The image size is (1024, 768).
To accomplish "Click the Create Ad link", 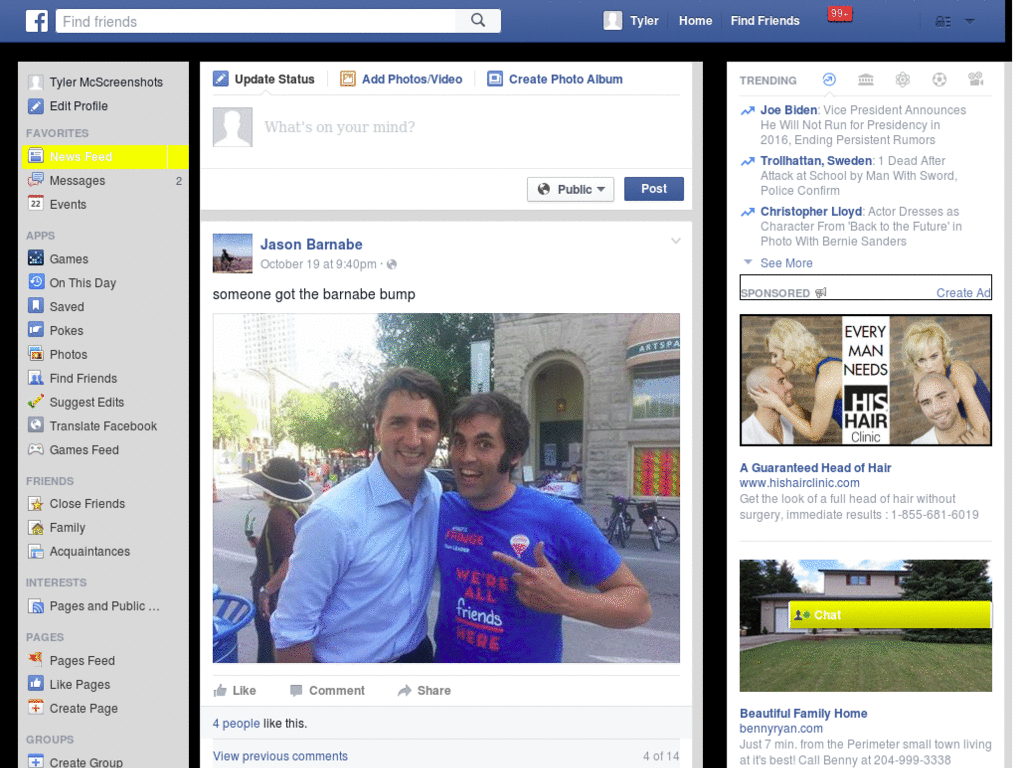I will point(963,293).
